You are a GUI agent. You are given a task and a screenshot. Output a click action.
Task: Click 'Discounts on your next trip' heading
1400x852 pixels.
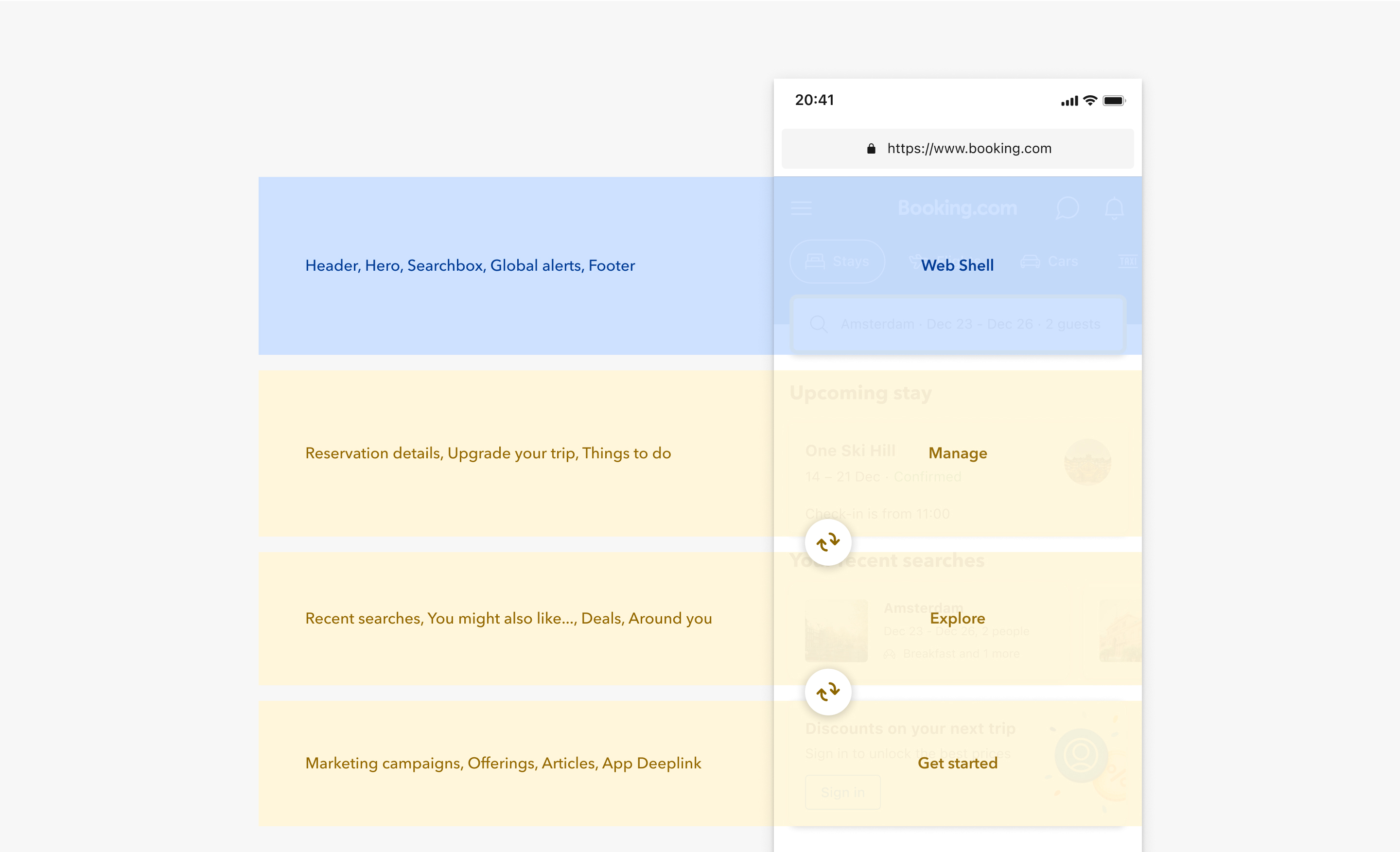point(911,728)
